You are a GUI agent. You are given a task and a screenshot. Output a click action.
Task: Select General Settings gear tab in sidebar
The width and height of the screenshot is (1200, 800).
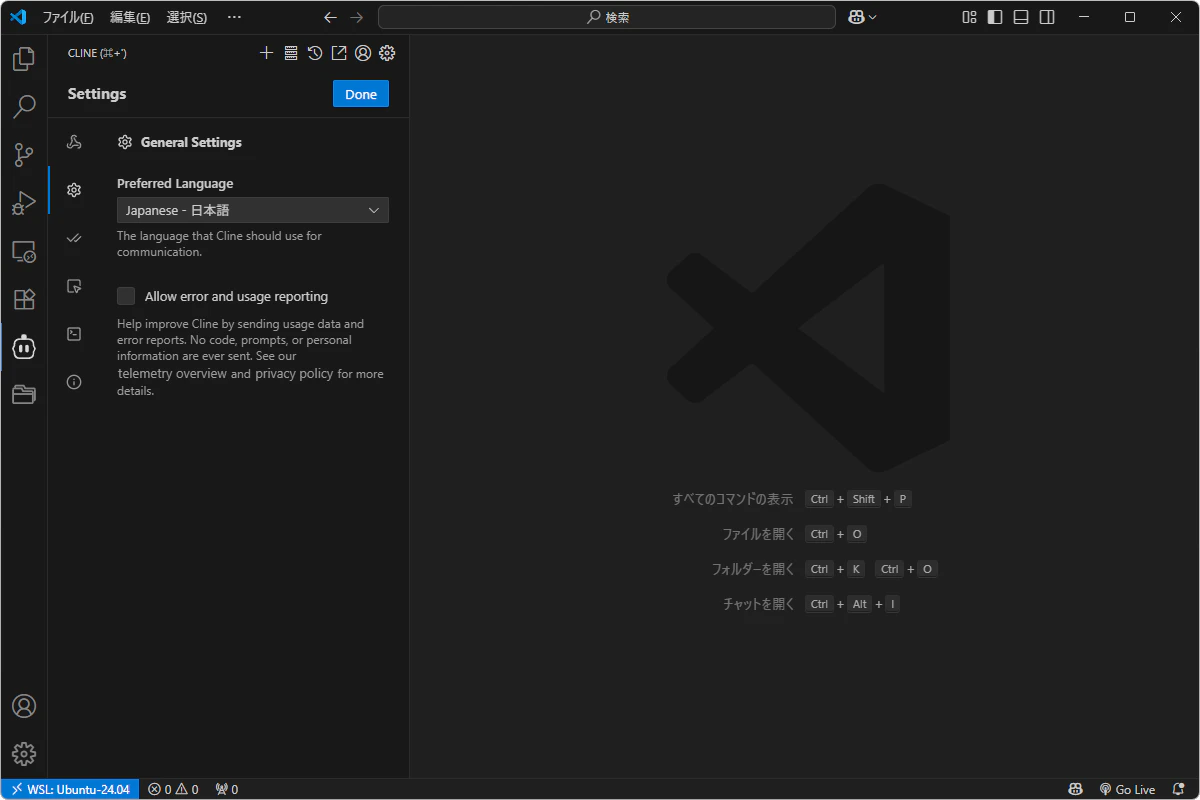[x=74, y=190]
